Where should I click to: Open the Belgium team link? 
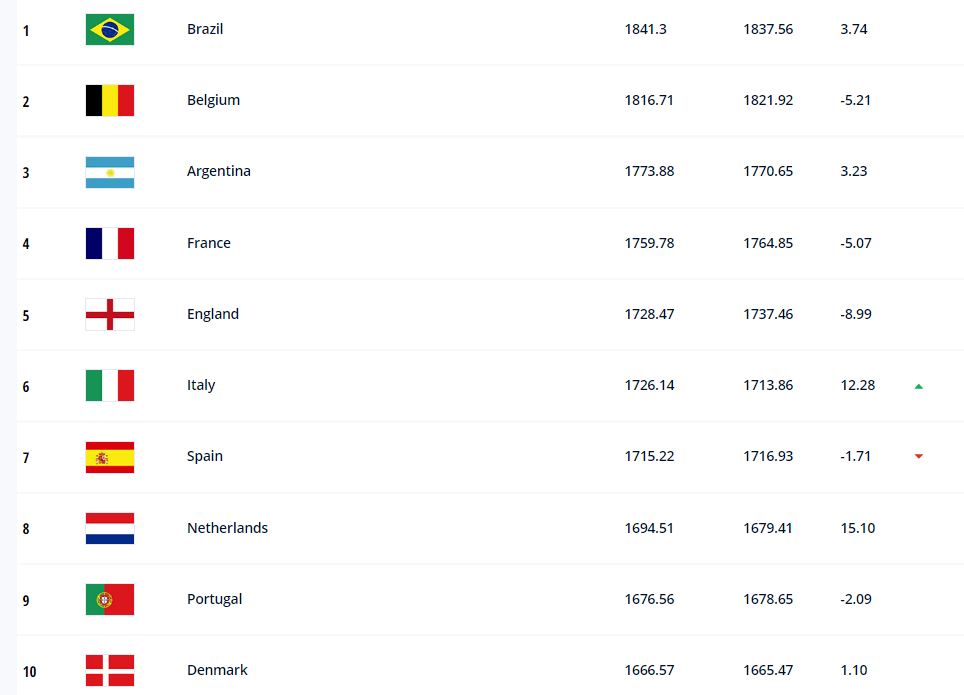tap(213, 100)
